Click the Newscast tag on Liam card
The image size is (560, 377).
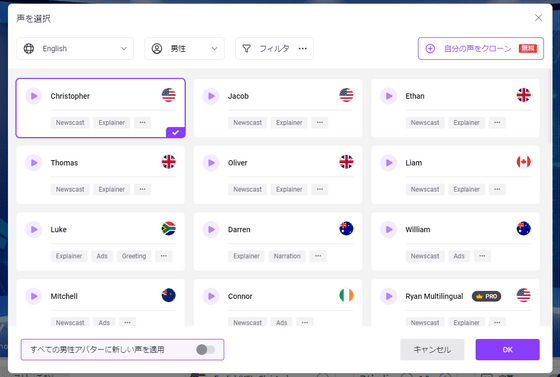pyautogui.click(x=425, y=189)
